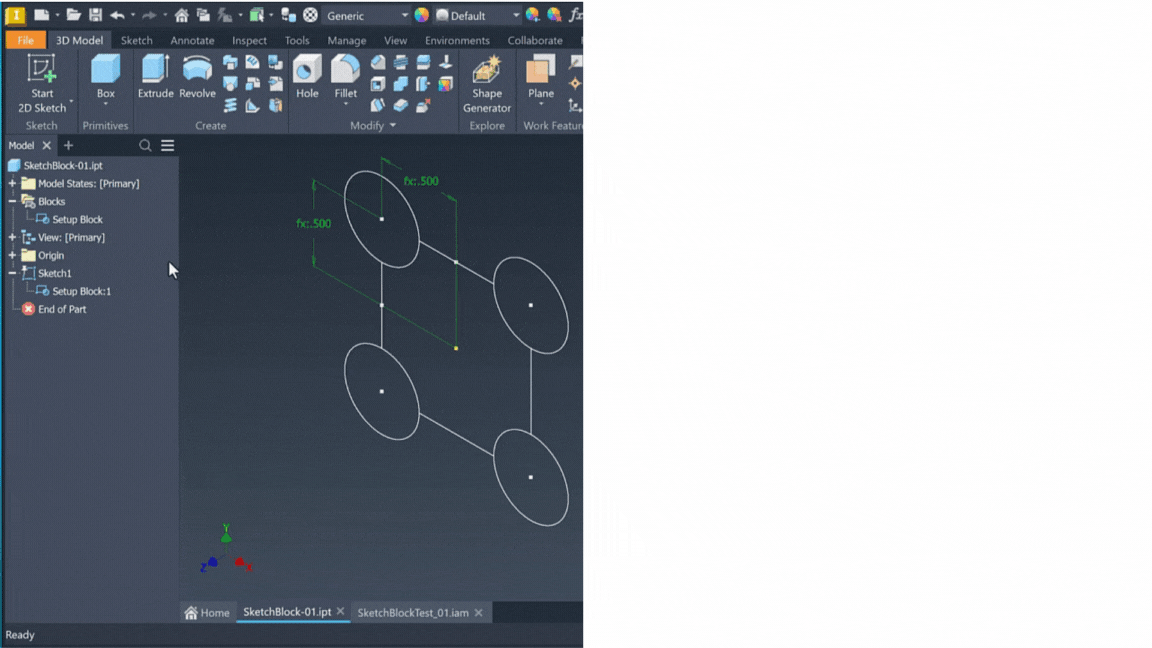The height and width of the screenshot is (648, 1152).
Task: Switch to the Sketch ribbon tab
Action: (136, 41)
